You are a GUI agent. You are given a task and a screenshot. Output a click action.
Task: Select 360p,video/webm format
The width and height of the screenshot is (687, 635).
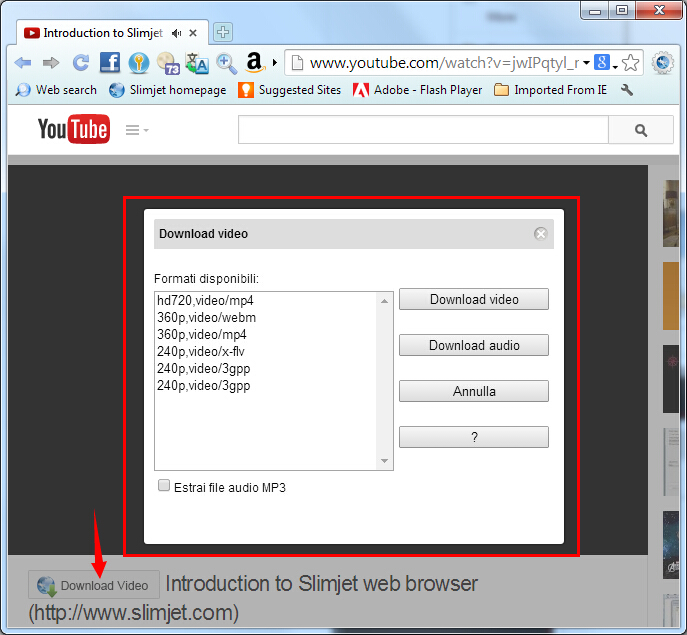(265, 318)
